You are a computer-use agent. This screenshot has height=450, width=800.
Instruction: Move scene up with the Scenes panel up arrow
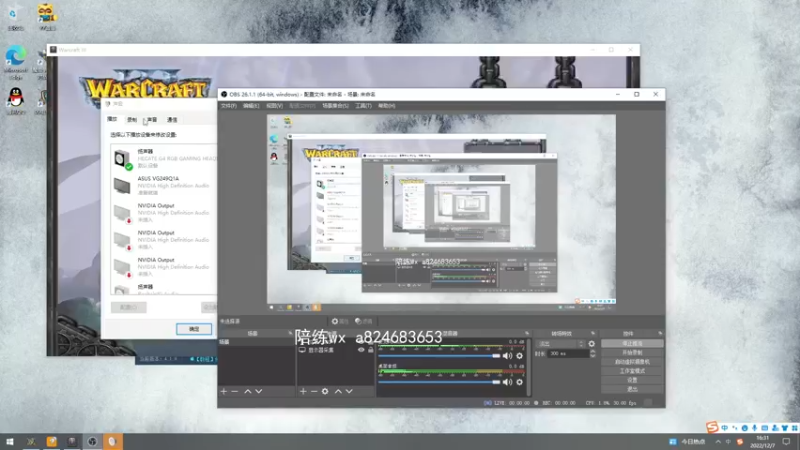coord(247,391)
